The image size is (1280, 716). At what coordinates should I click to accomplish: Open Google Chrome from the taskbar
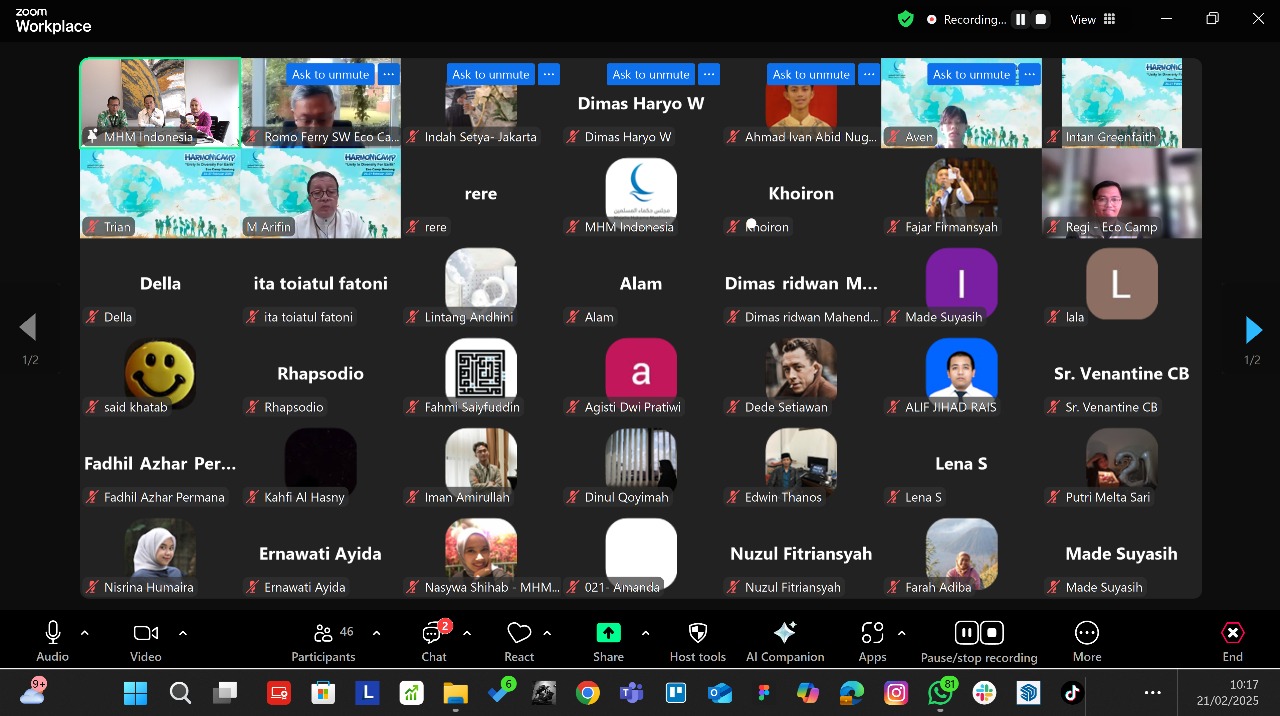(x=587, y=693)
